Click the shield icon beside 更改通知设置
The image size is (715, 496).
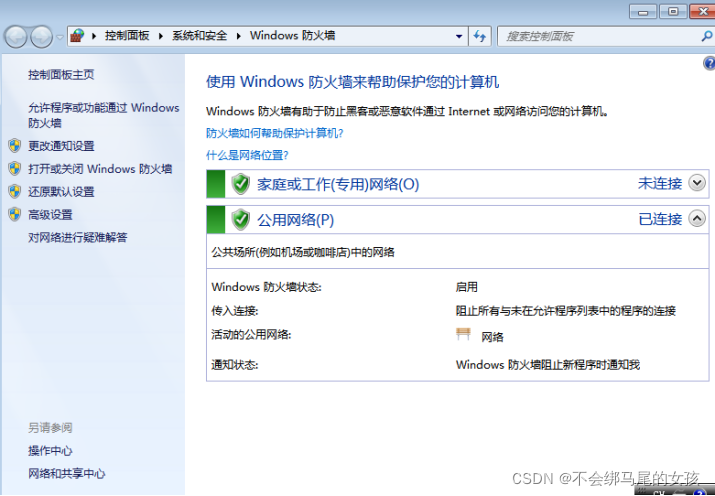pos(15,146)
